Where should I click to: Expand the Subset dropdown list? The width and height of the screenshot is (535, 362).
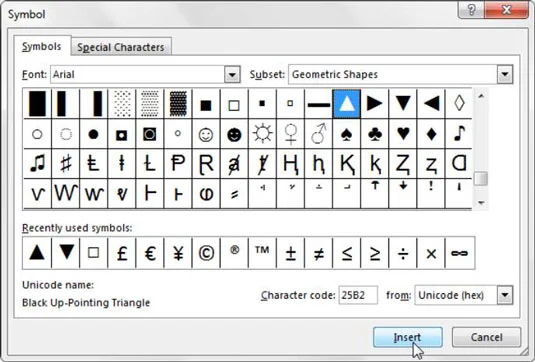[505, 74]
